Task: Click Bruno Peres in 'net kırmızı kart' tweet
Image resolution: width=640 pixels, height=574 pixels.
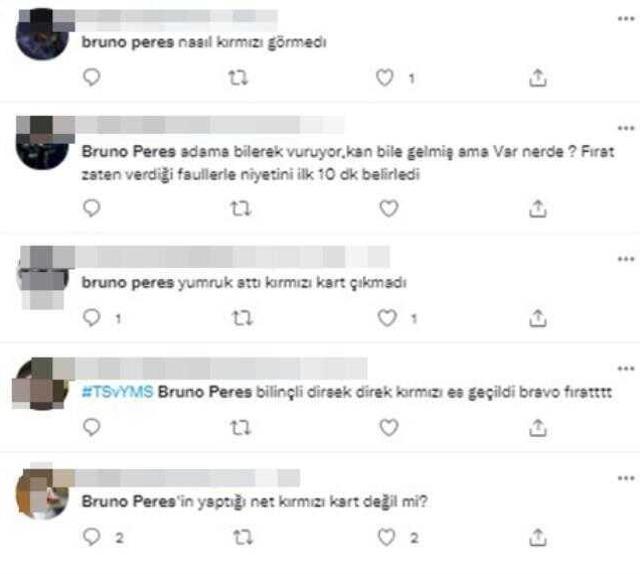Action: point(129,501)
